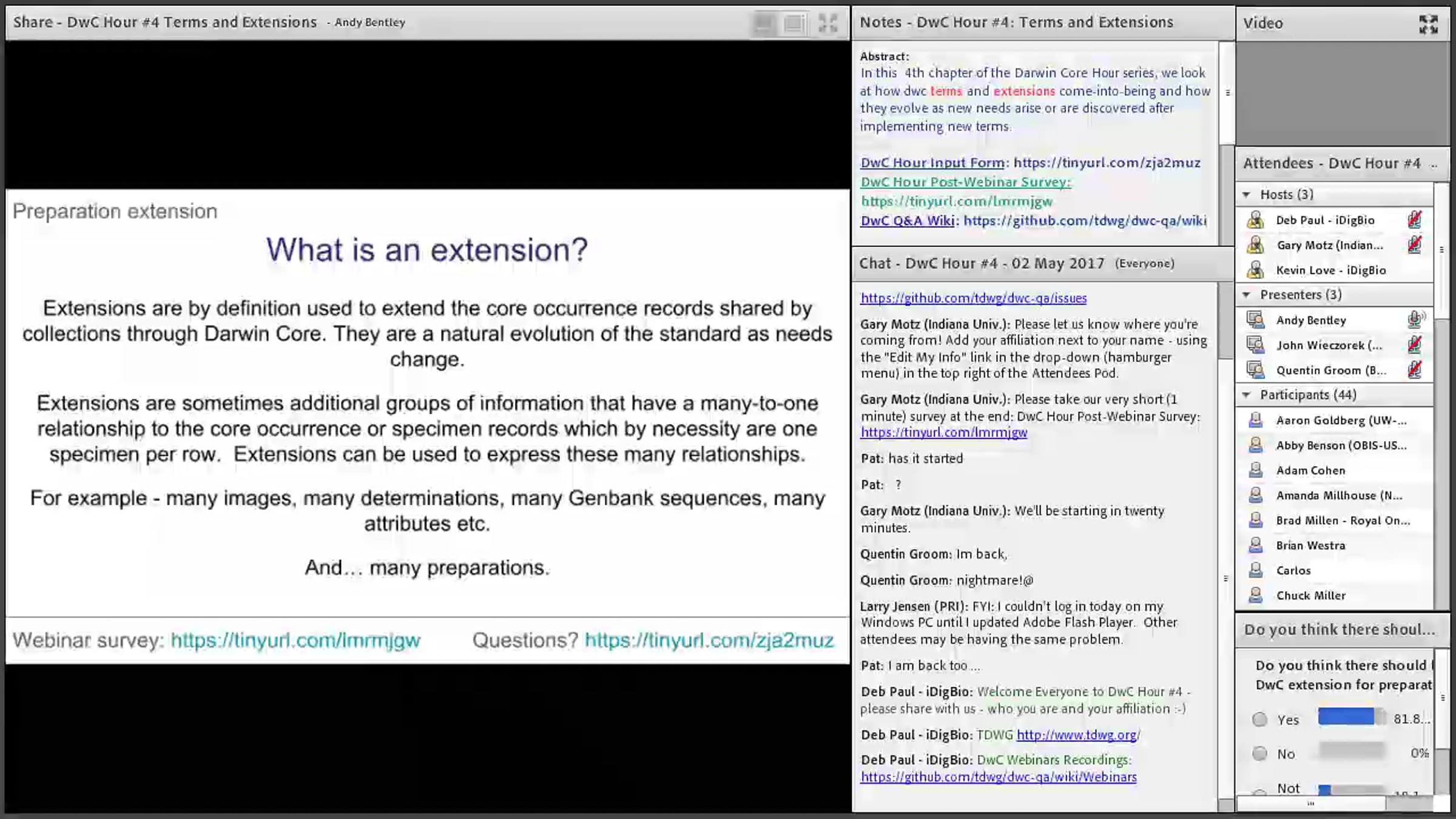Collapse the Hosts (3) group

1247,195
